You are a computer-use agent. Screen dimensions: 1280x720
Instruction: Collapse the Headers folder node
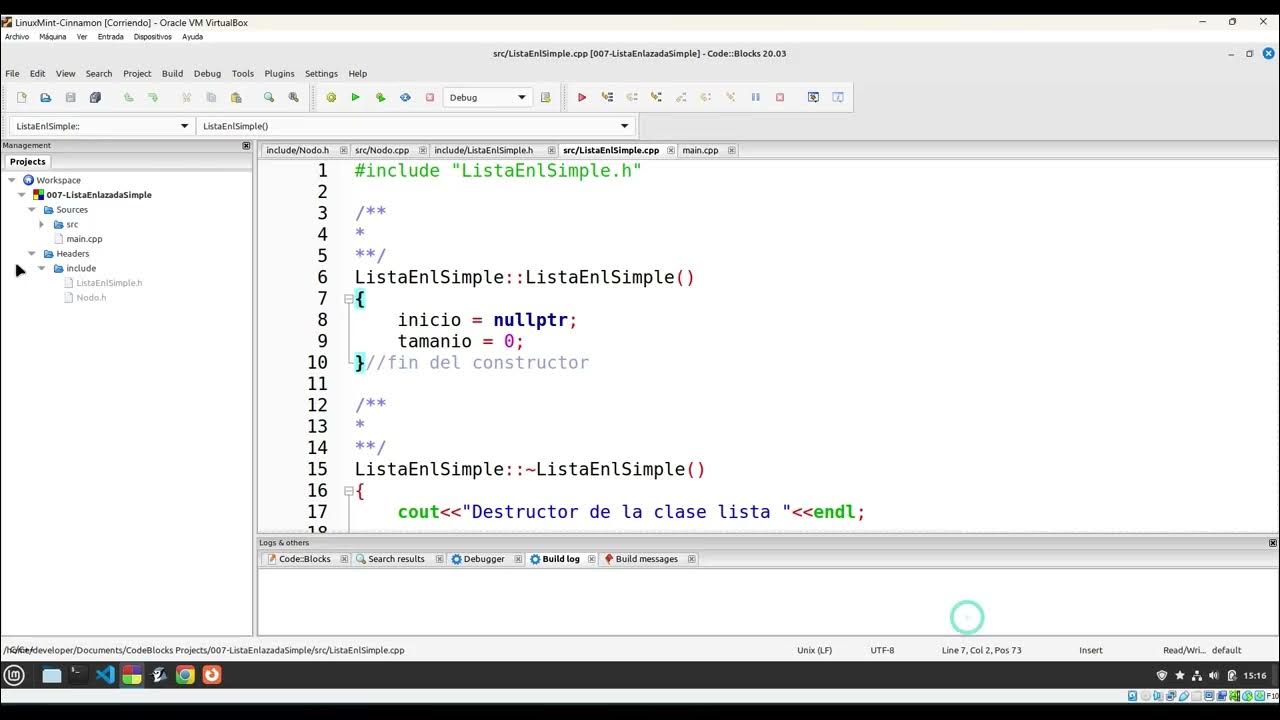click(x=32, y=254)
